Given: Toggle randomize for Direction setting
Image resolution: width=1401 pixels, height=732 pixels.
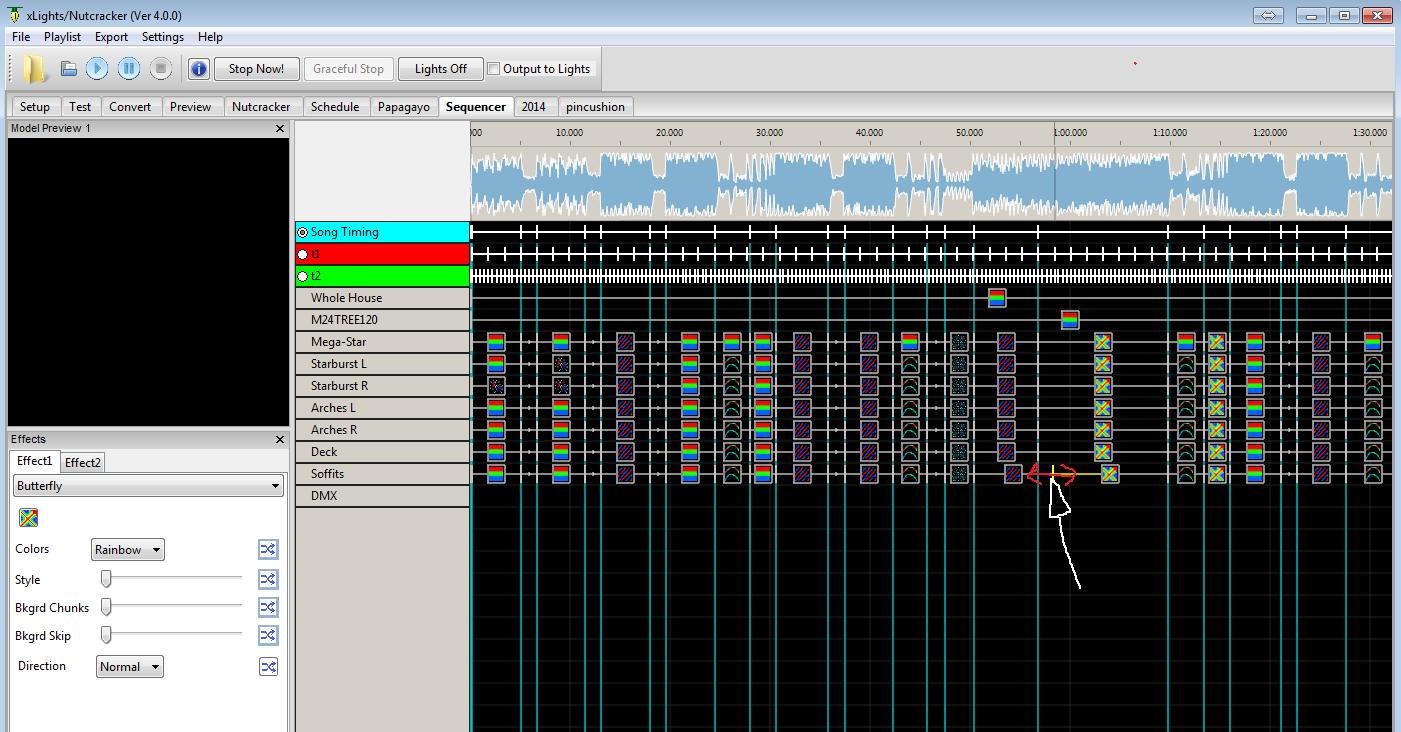Looking at the screenshot, I should coord(268,667).
